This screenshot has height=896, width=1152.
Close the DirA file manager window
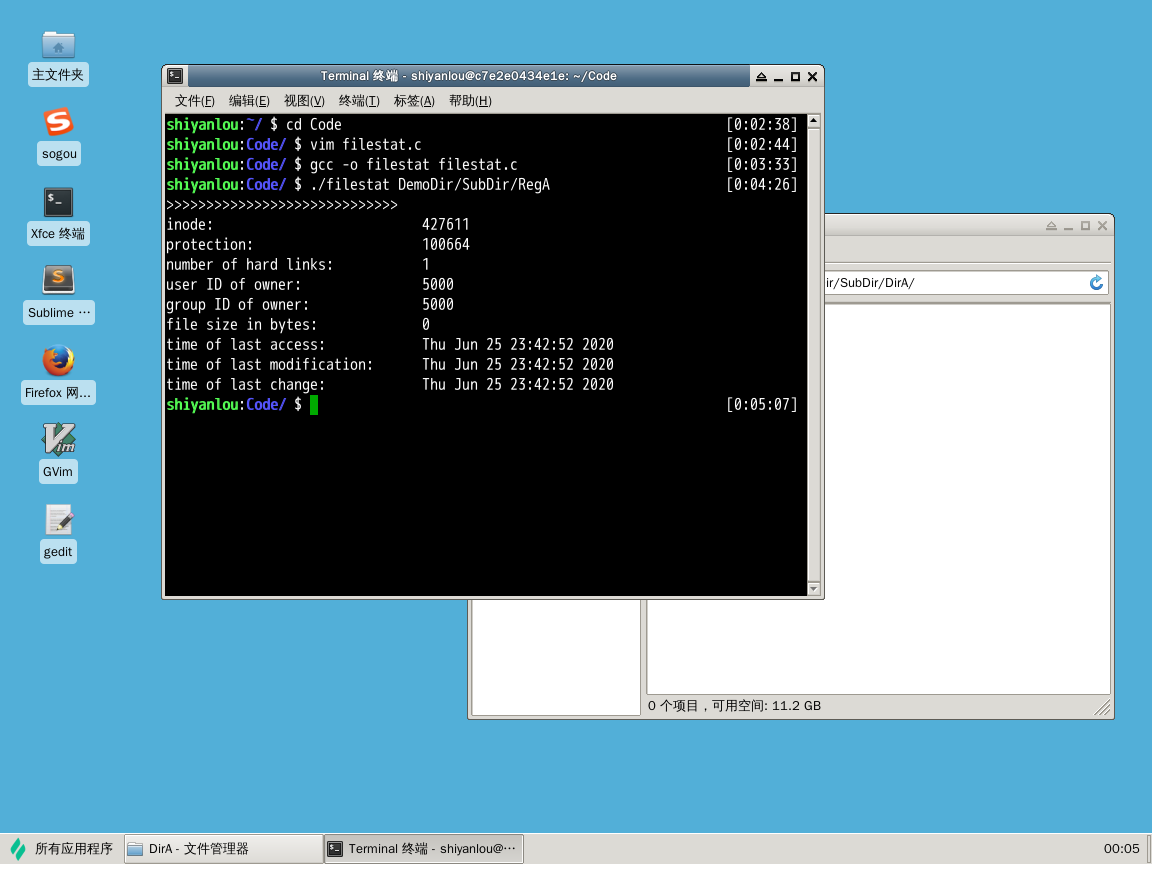click(1102, 225)
